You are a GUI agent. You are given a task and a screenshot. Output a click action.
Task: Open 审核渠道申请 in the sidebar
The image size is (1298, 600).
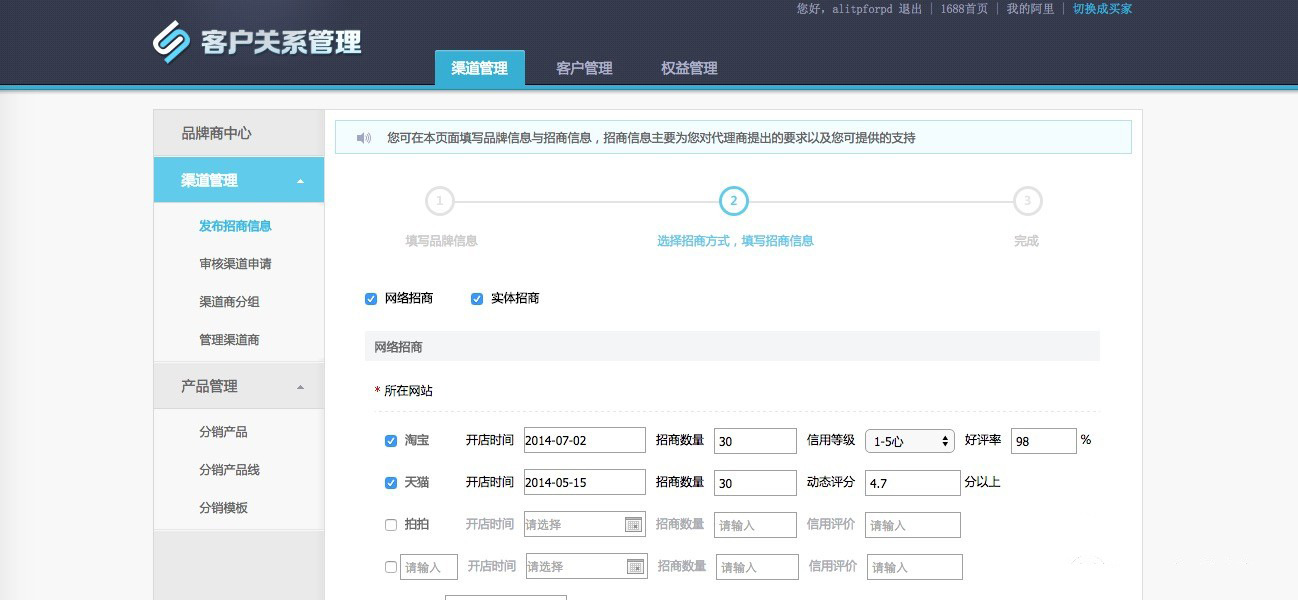[x=235, y=264]
